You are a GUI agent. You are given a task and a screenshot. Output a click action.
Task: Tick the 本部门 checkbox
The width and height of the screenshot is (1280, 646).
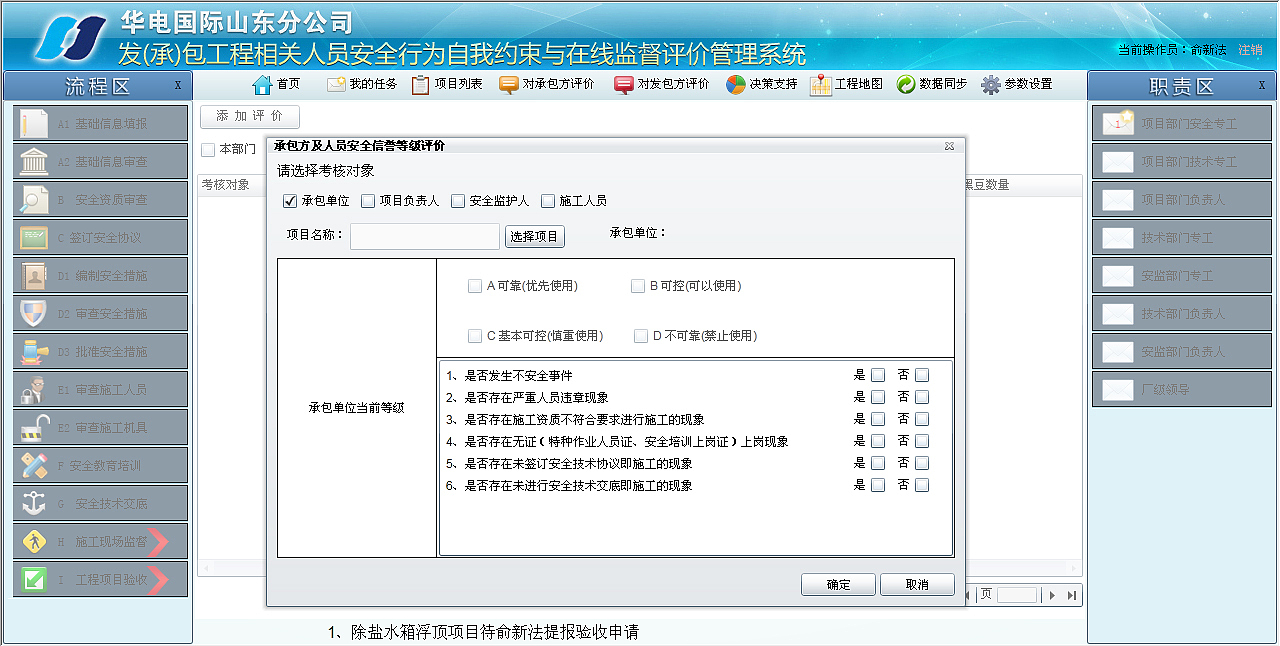pyautogui.click(x=208, y=150)
